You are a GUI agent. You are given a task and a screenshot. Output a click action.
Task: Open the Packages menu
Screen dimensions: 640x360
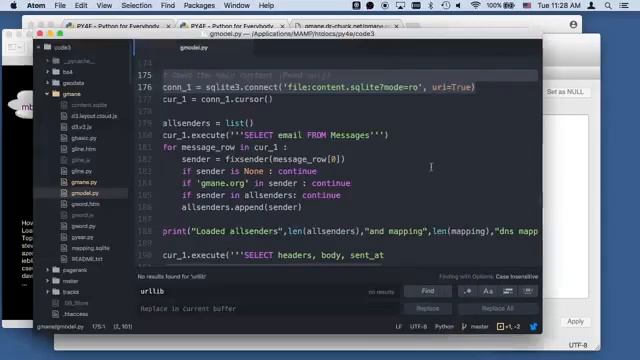click(199, 5)
